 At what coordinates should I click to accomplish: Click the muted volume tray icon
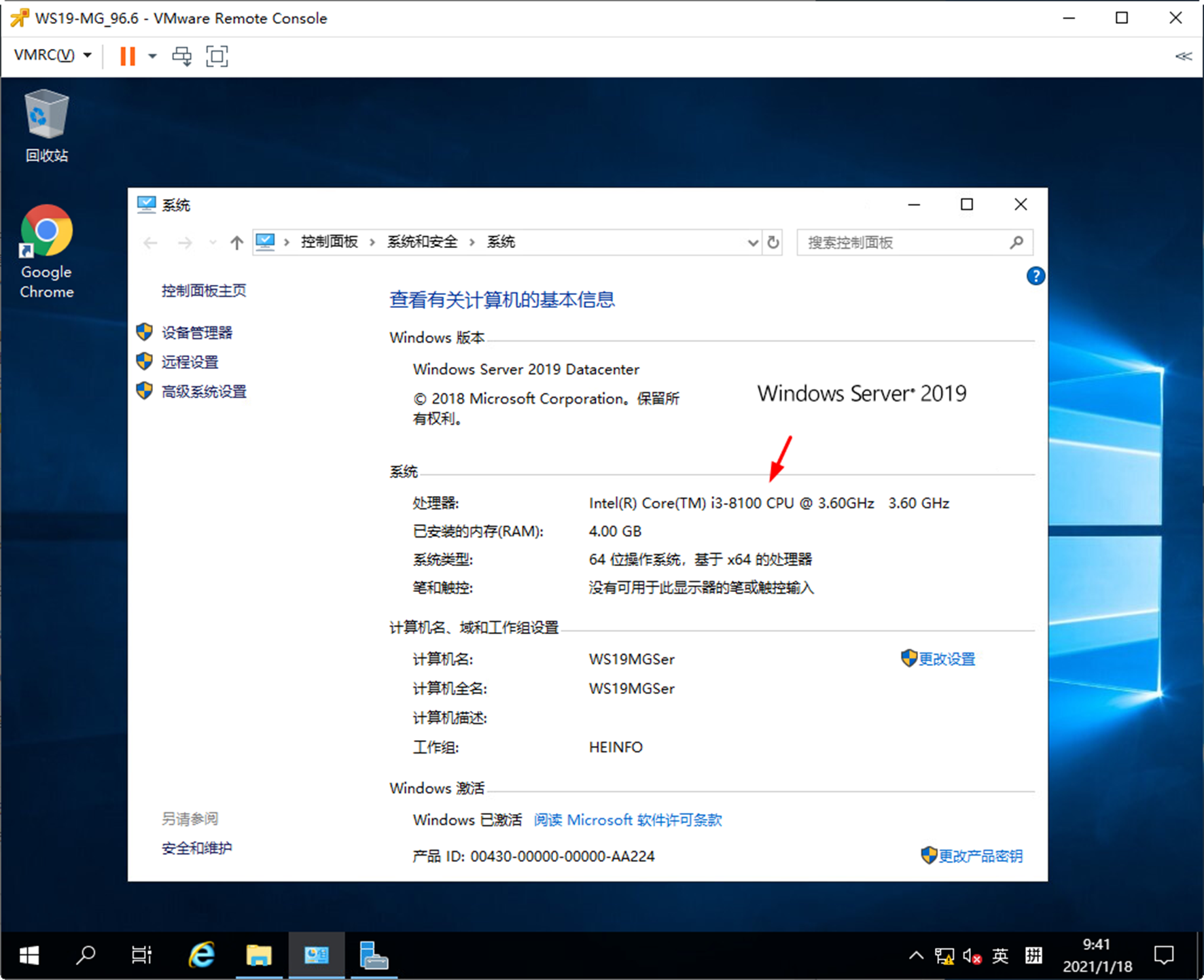972,956
